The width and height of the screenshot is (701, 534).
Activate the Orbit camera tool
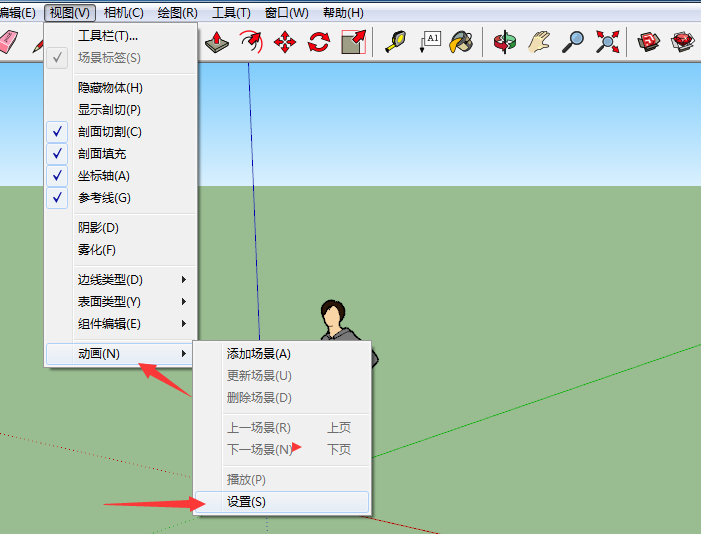click(505, 42)
